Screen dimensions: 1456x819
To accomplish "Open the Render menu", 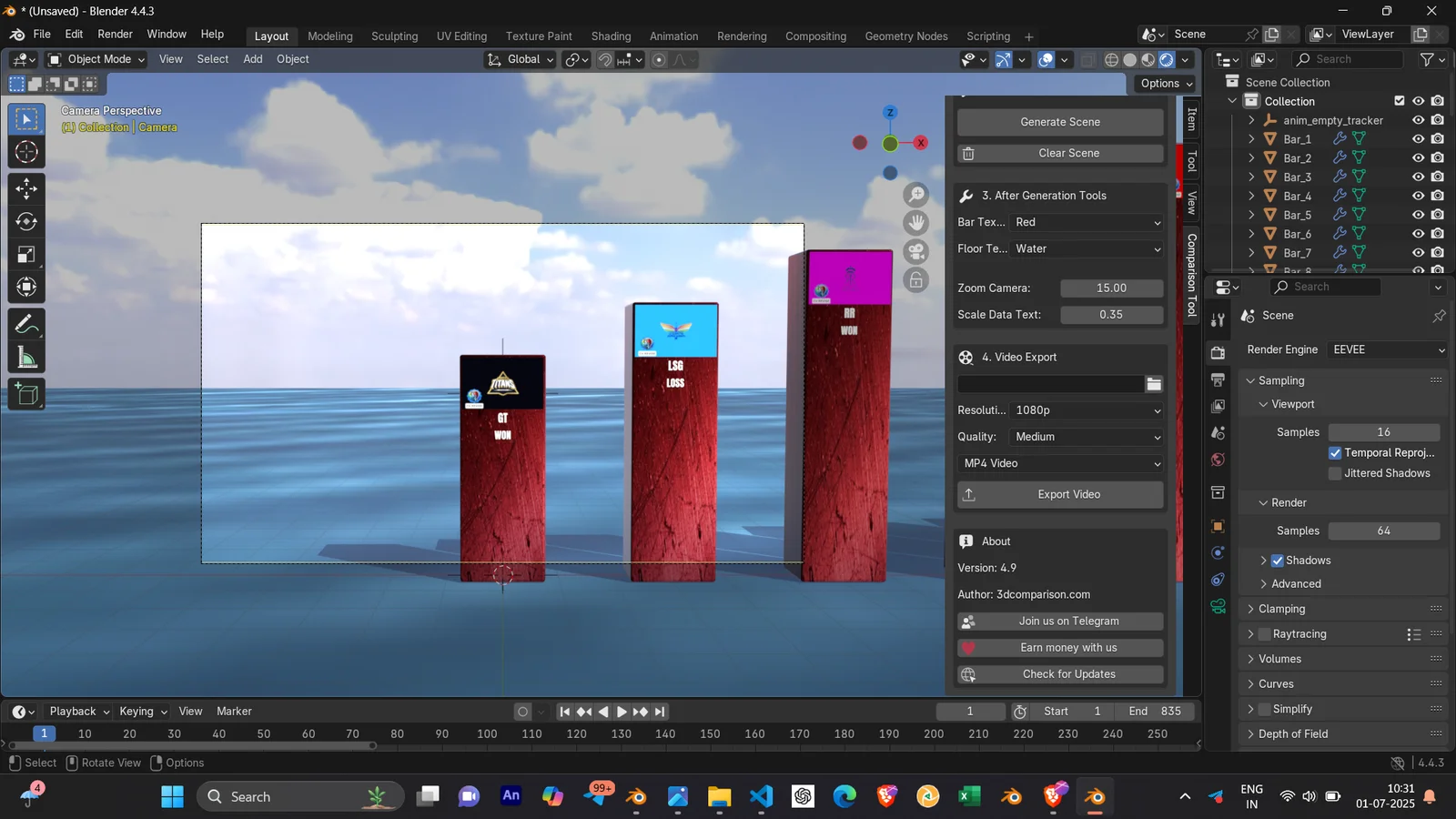I will pyautogui.click(x=115, y=34).
